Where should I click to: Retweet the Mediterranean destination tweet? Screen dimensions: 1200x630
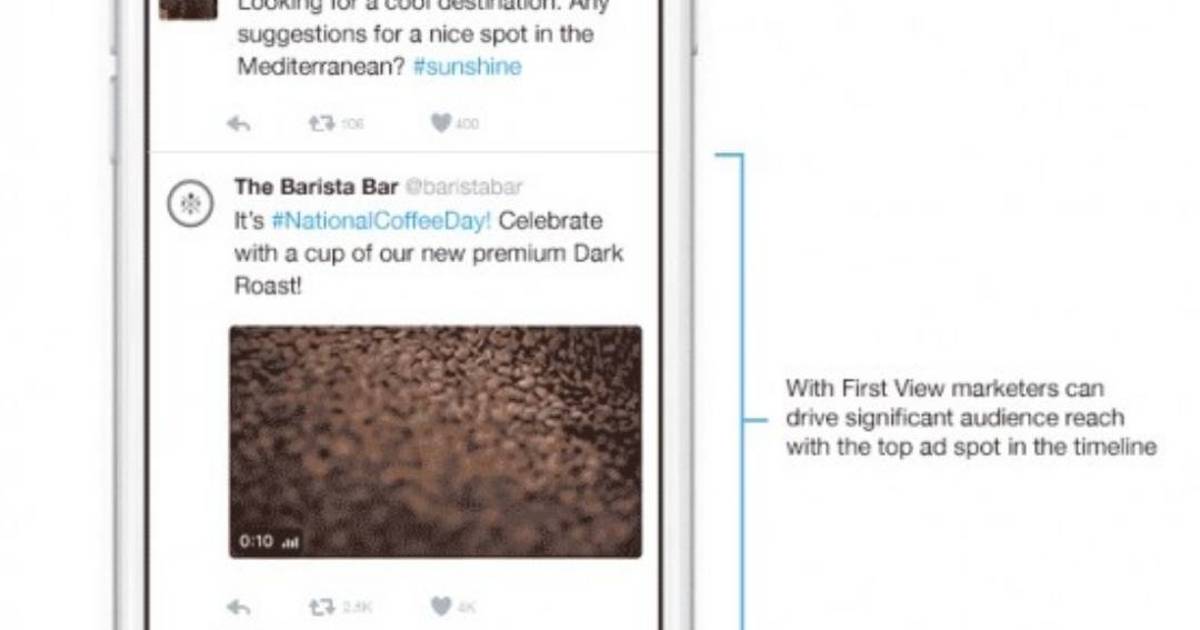point(321,124)
